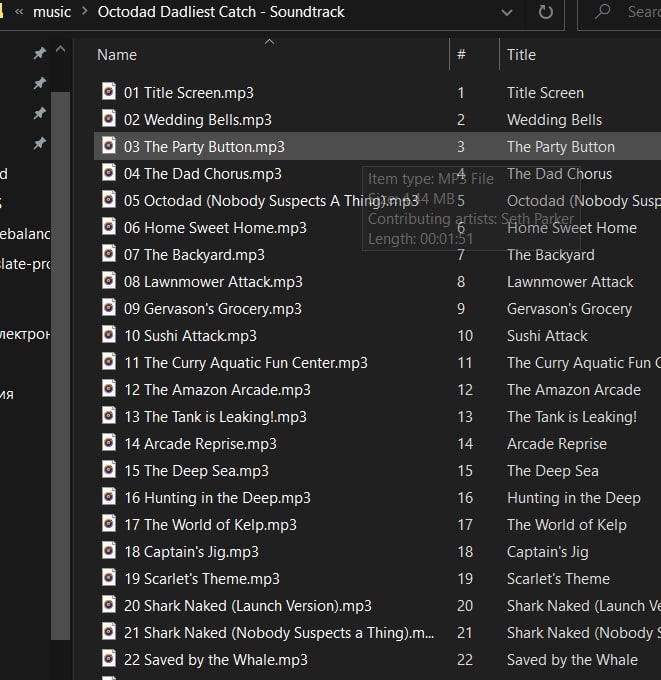Click the file icon of 09 Gervason's Grocery
Viewport: 661px width, 680px height.
coord(109,307)
